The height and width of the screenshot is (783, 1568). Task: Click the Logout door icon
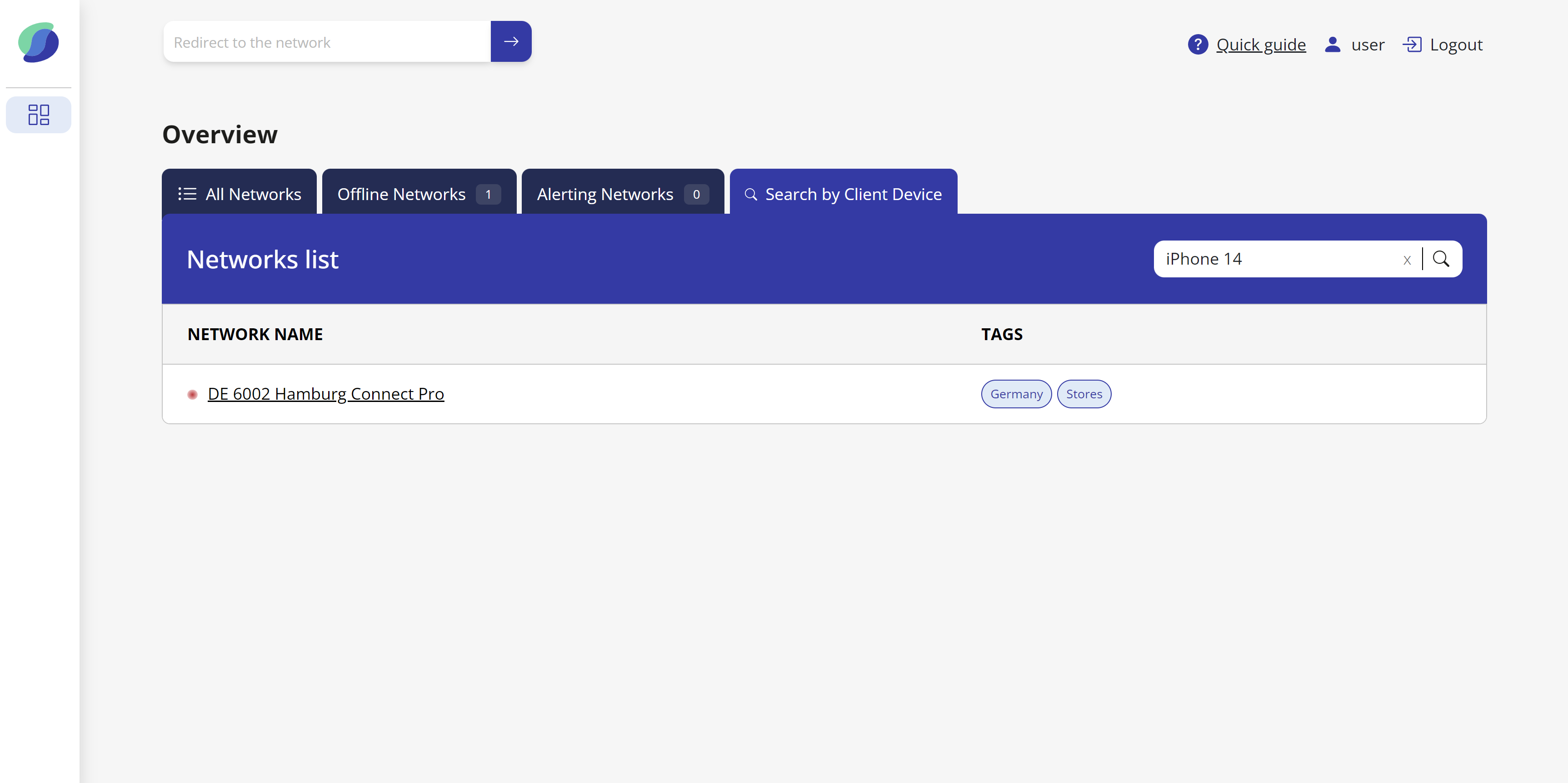pos(1412,45)
